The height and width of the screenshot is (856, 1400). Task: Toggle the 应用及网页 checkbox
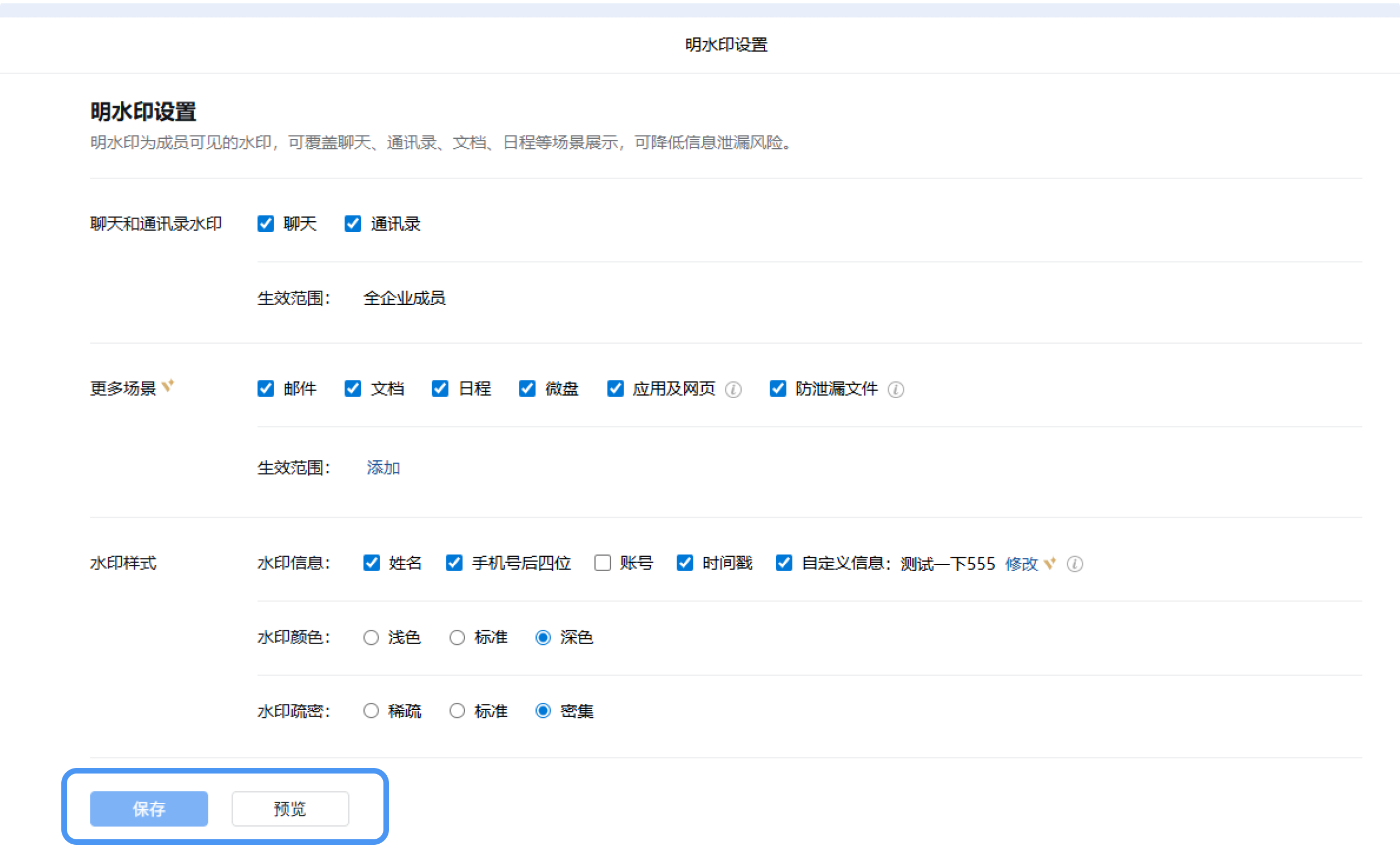click(x=615, y=388)
